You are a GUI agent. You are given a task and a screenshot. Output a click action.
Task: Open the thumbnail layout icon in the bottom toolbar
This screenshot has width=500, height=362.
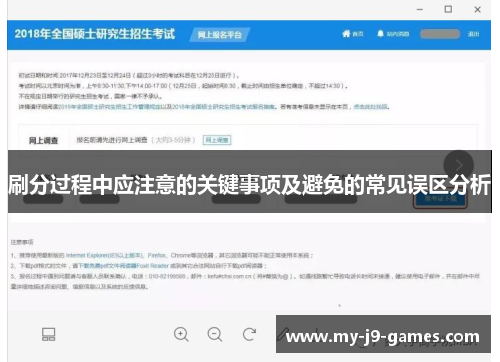(49, 334)
